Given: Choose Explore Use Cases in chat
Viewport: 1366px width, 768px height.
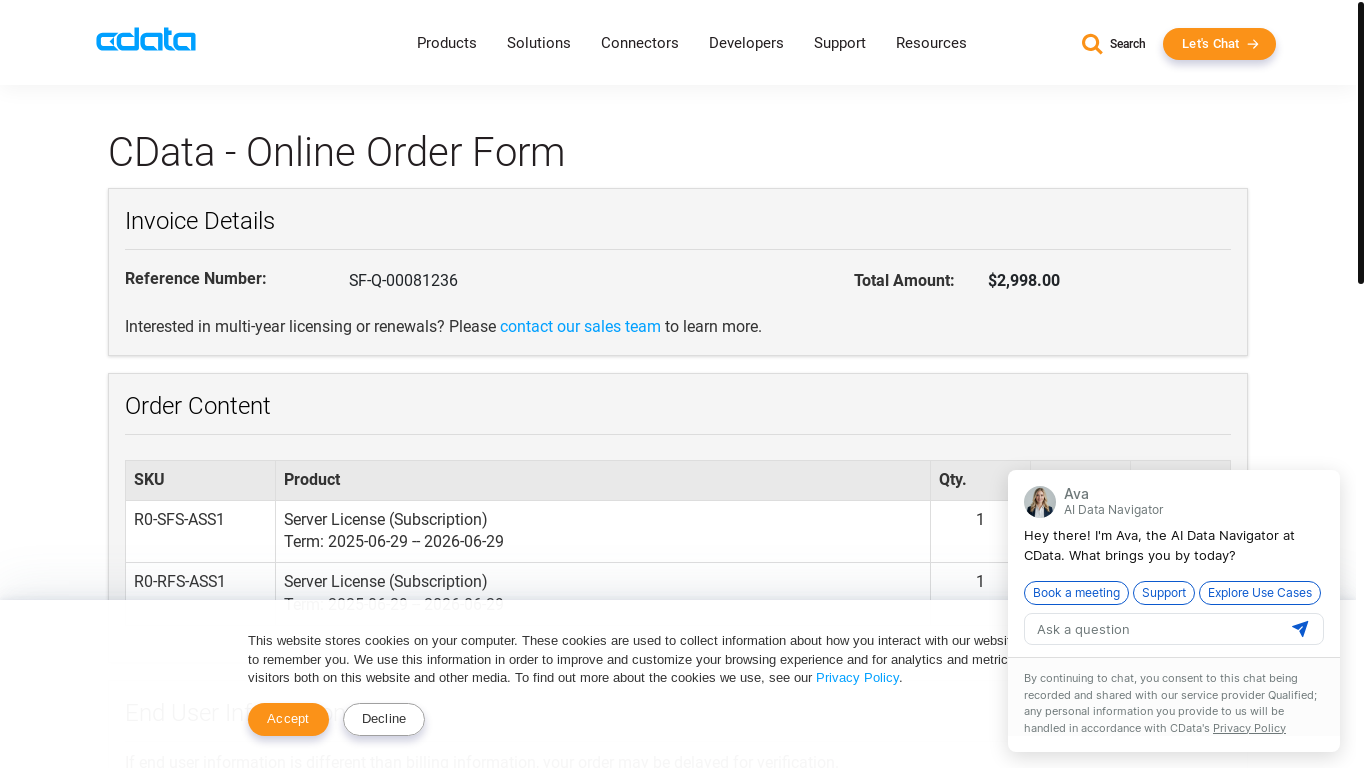Looking at the screenshot, I should (x=1260, y=593).
